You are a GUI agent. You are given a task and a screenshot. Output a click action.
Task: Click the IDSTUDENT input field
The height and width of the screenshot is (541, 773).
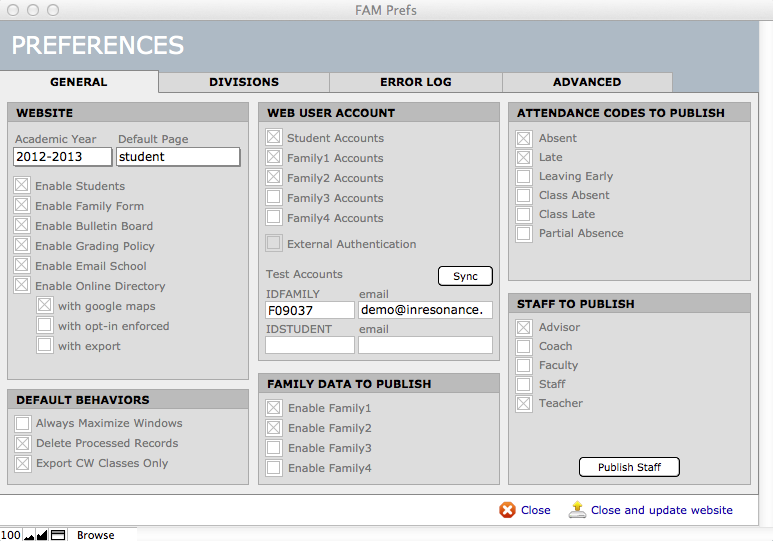click(309, 345)
